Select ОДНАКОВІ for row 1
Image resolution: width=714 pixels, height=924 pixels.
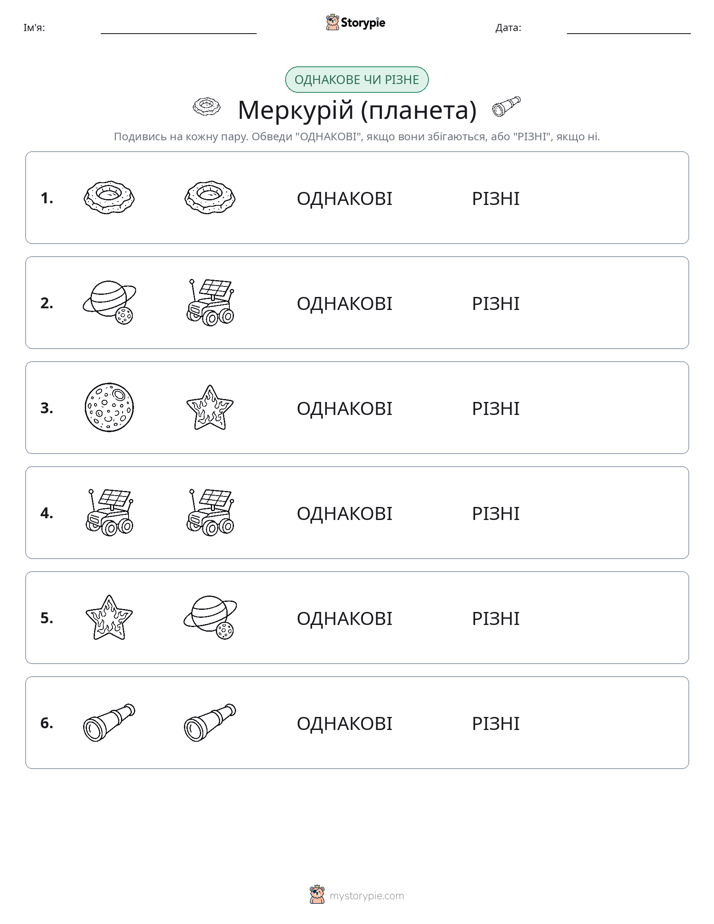coord(344,199)
